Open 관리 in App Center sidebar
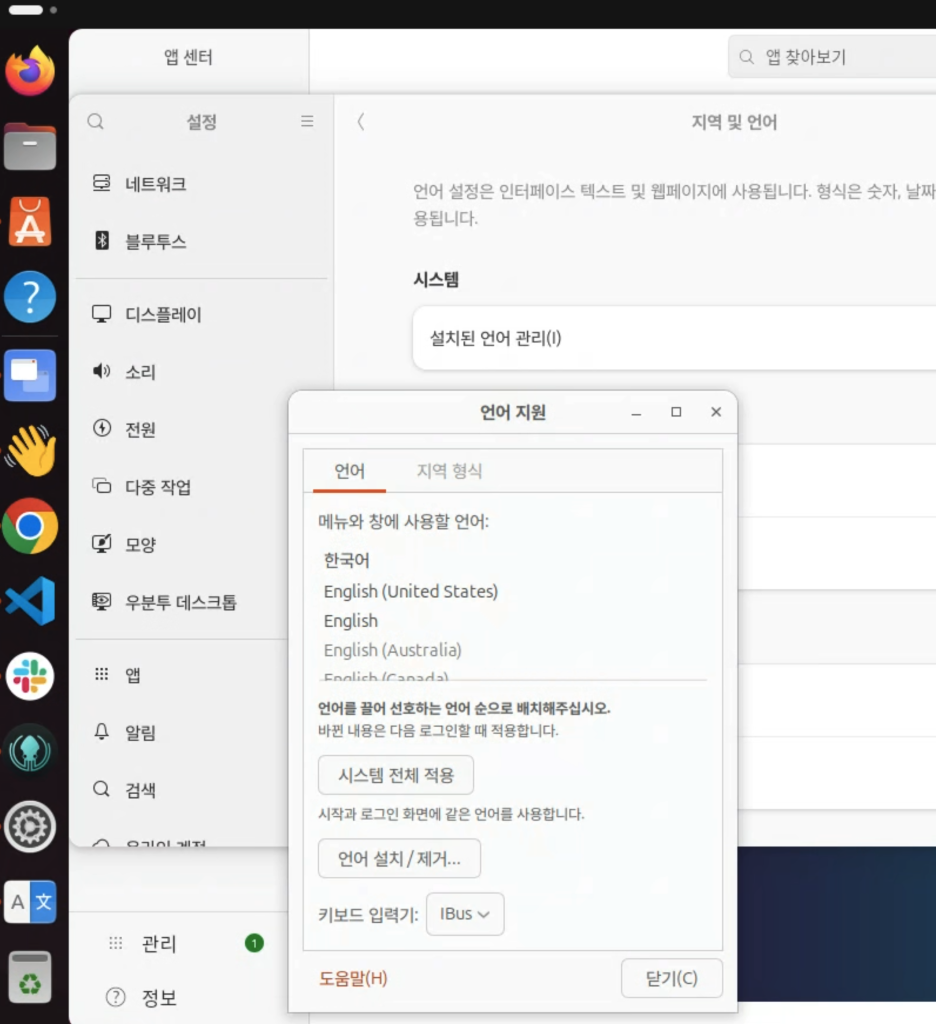This screenshot has width=936, height=1024. (x=159, y=944)
